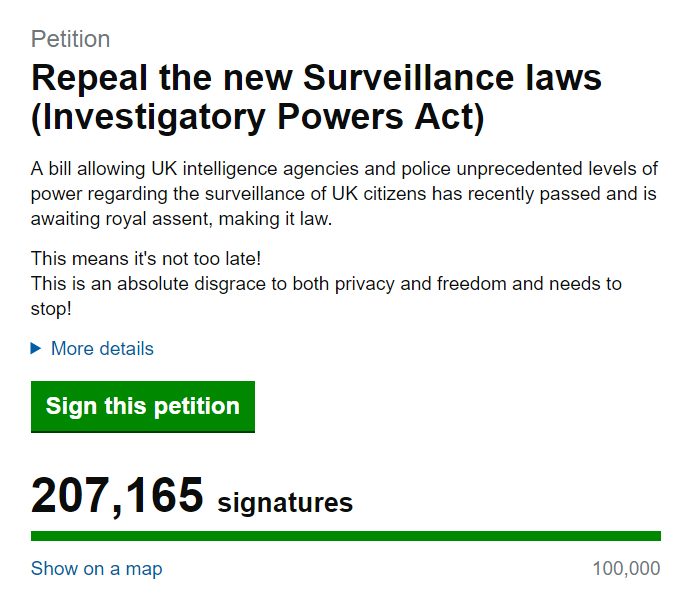Open the Show on a map link

96,569
